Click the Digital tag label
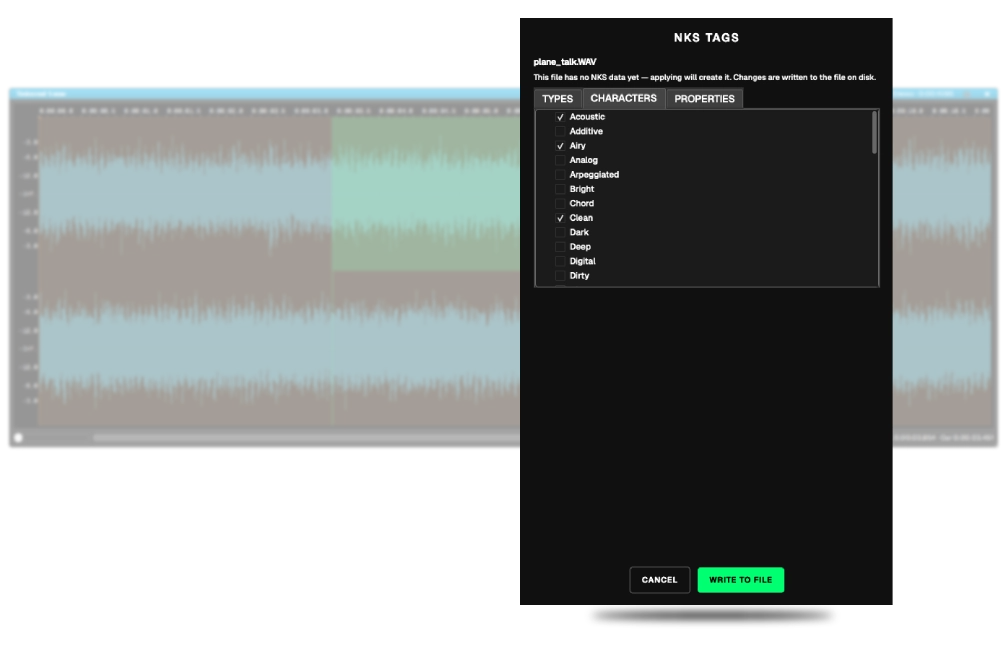 pos(582,261)
